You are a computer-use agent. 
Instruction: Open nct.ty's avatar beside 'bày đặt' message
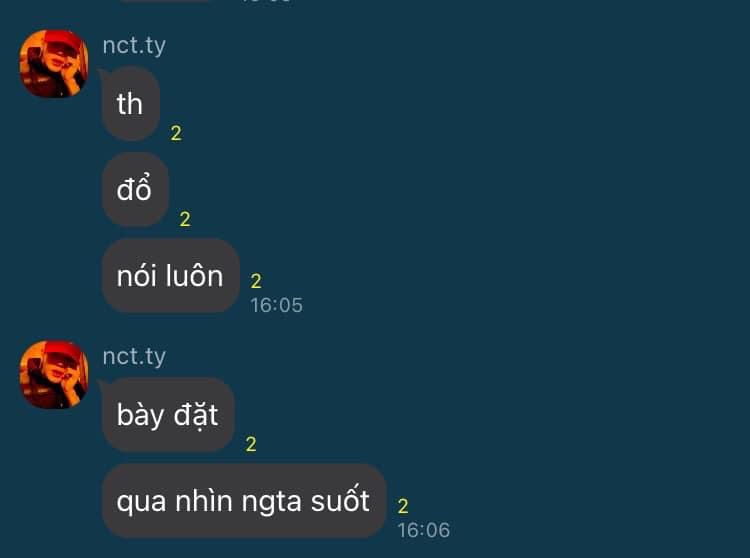(54, 374)
